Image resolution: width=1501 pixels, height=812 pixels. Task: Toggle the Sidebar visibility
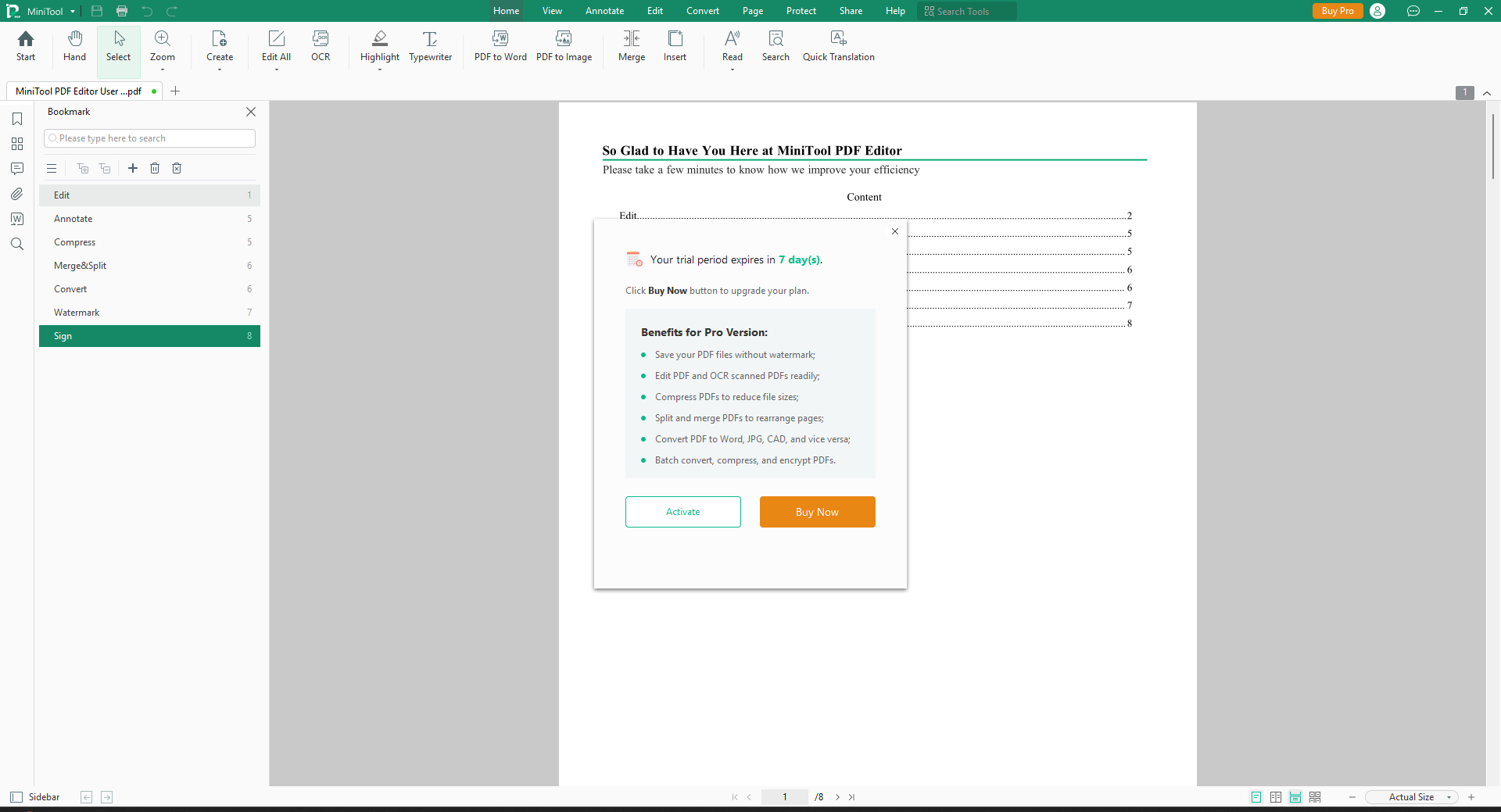pyautogui.click(x=35, y=797)
